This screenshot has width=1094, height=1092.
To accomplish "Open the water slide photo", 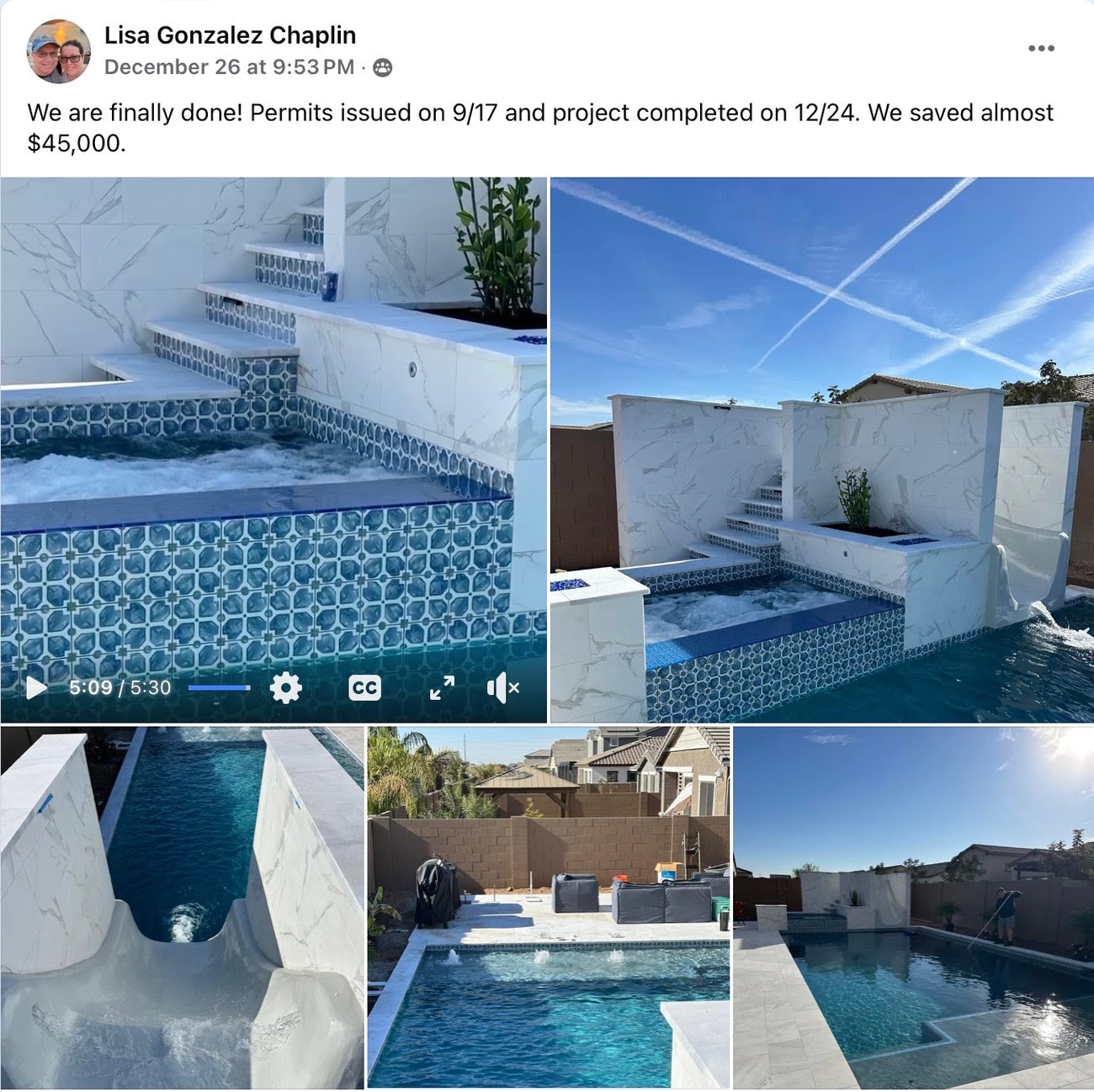I will coord(182,908).
